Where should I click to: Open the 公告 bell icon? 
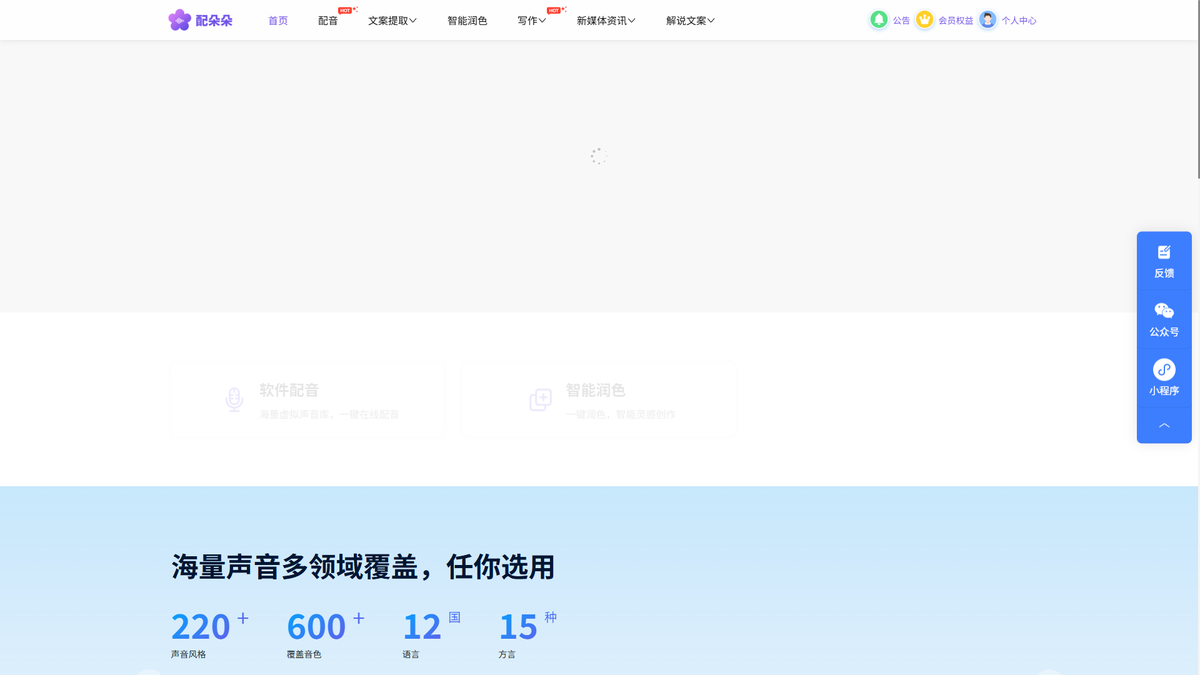(879, 20)
